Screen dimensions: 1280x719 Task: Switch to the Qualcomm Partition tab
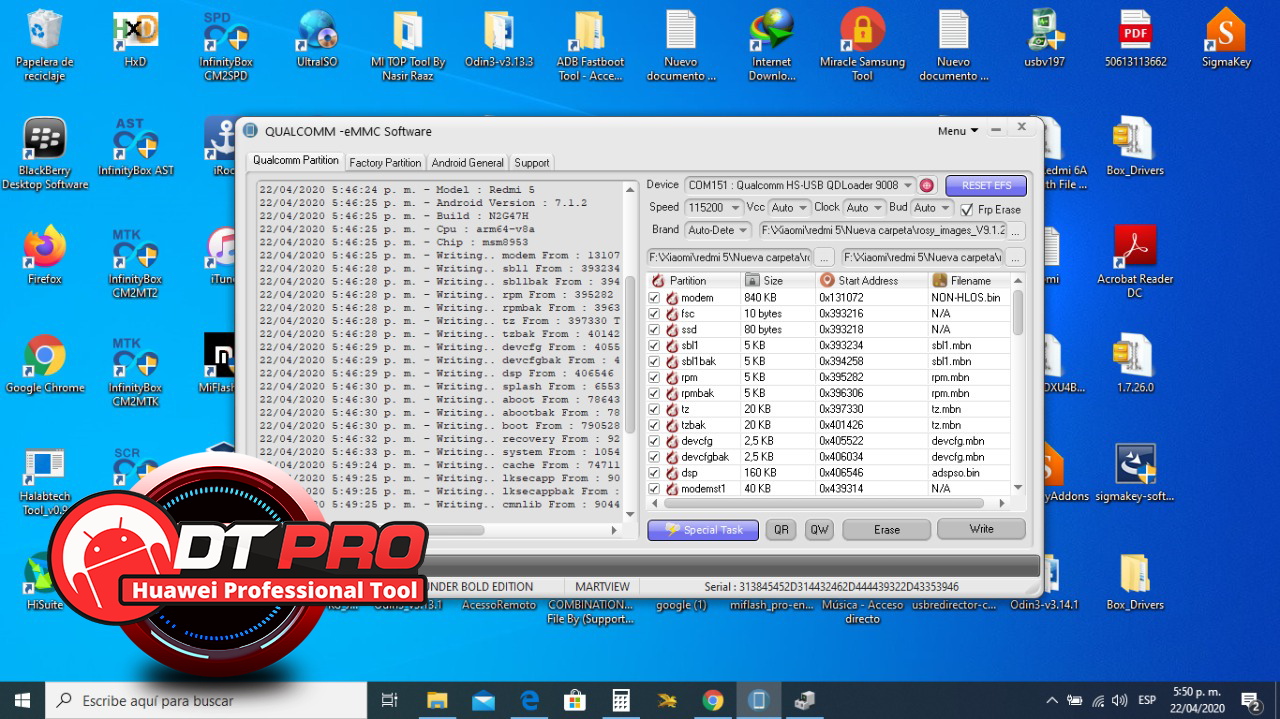[296, 161]
